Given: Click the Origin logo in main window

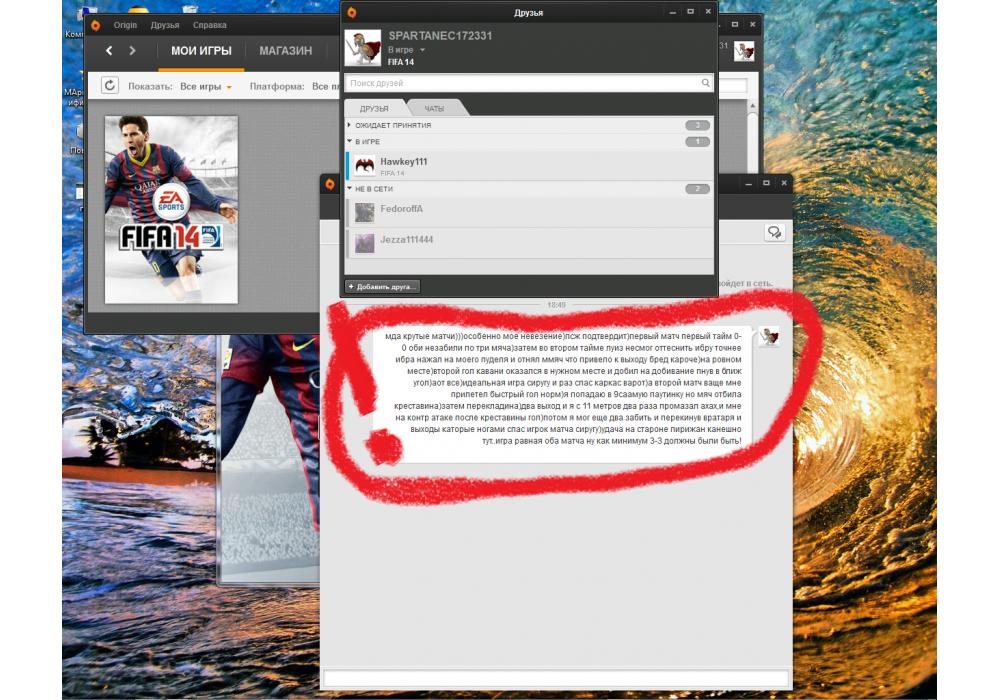Looking at the screenshot, I should (x=96, y=26).
